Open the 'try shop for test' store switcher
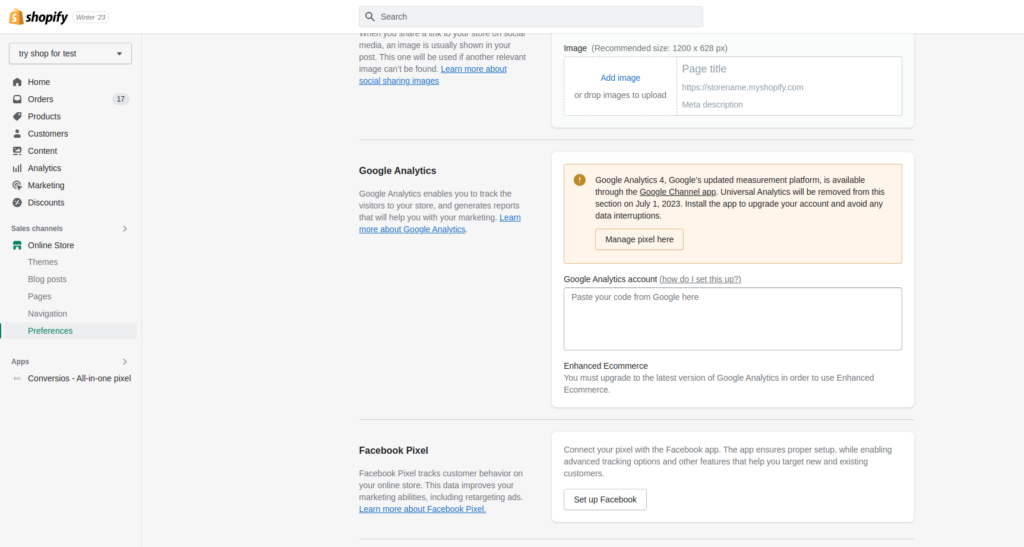The image size is (1024, 547). click(x=71, y=54)
